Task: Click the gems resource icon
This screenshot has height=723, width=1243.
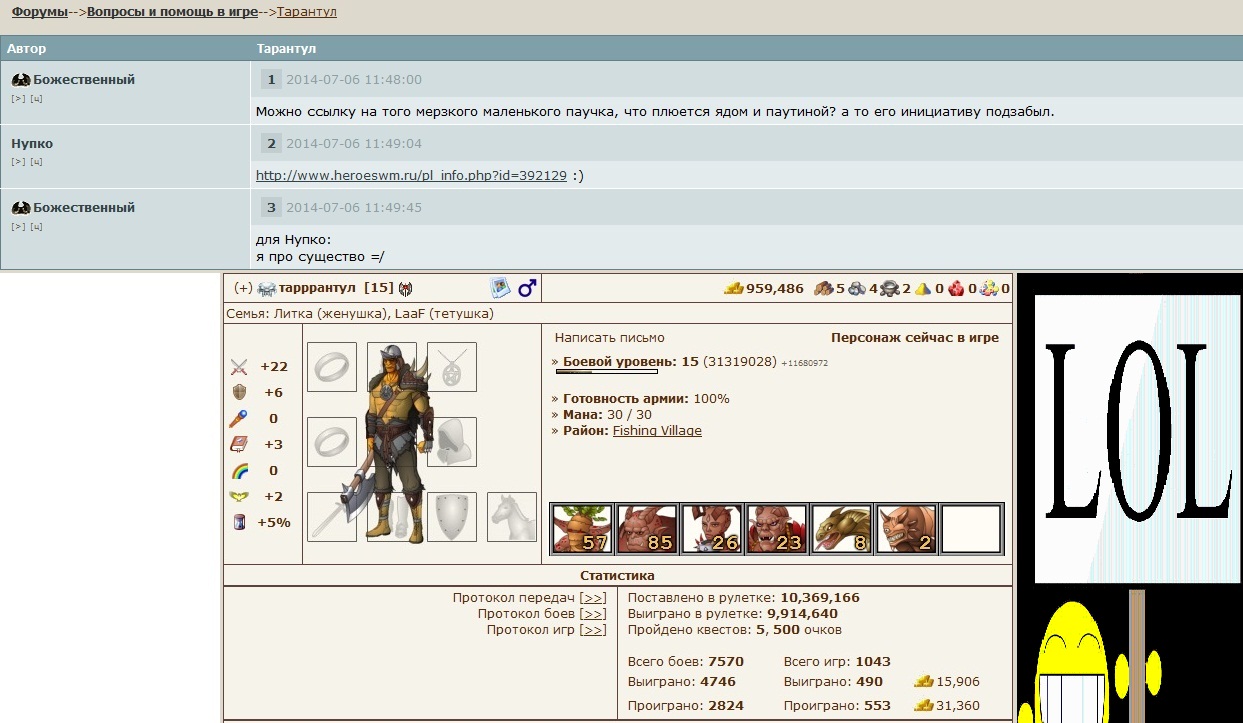Action: (989, 289)
